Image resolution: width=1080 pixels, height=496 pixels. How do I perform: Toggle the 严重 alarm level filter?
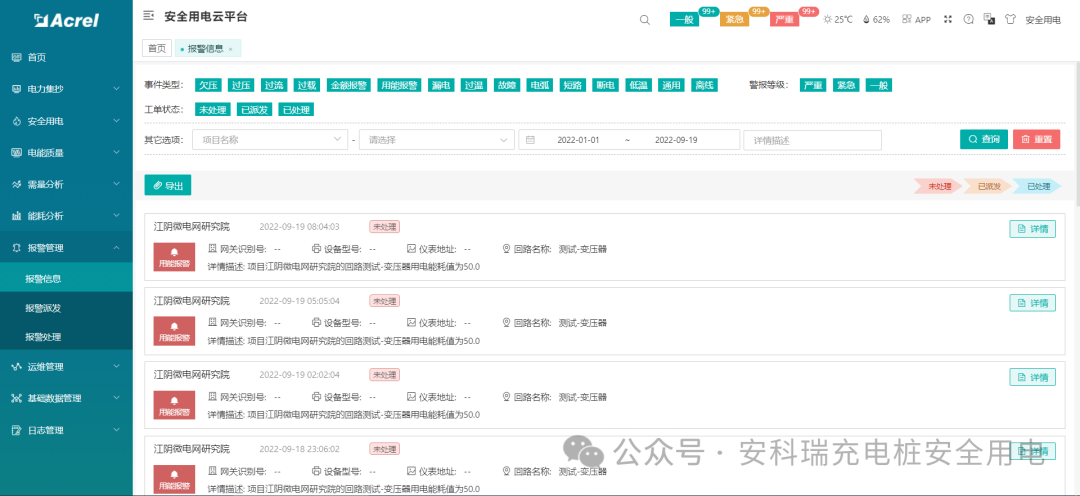pyautogui.click(x=813, y=85)
